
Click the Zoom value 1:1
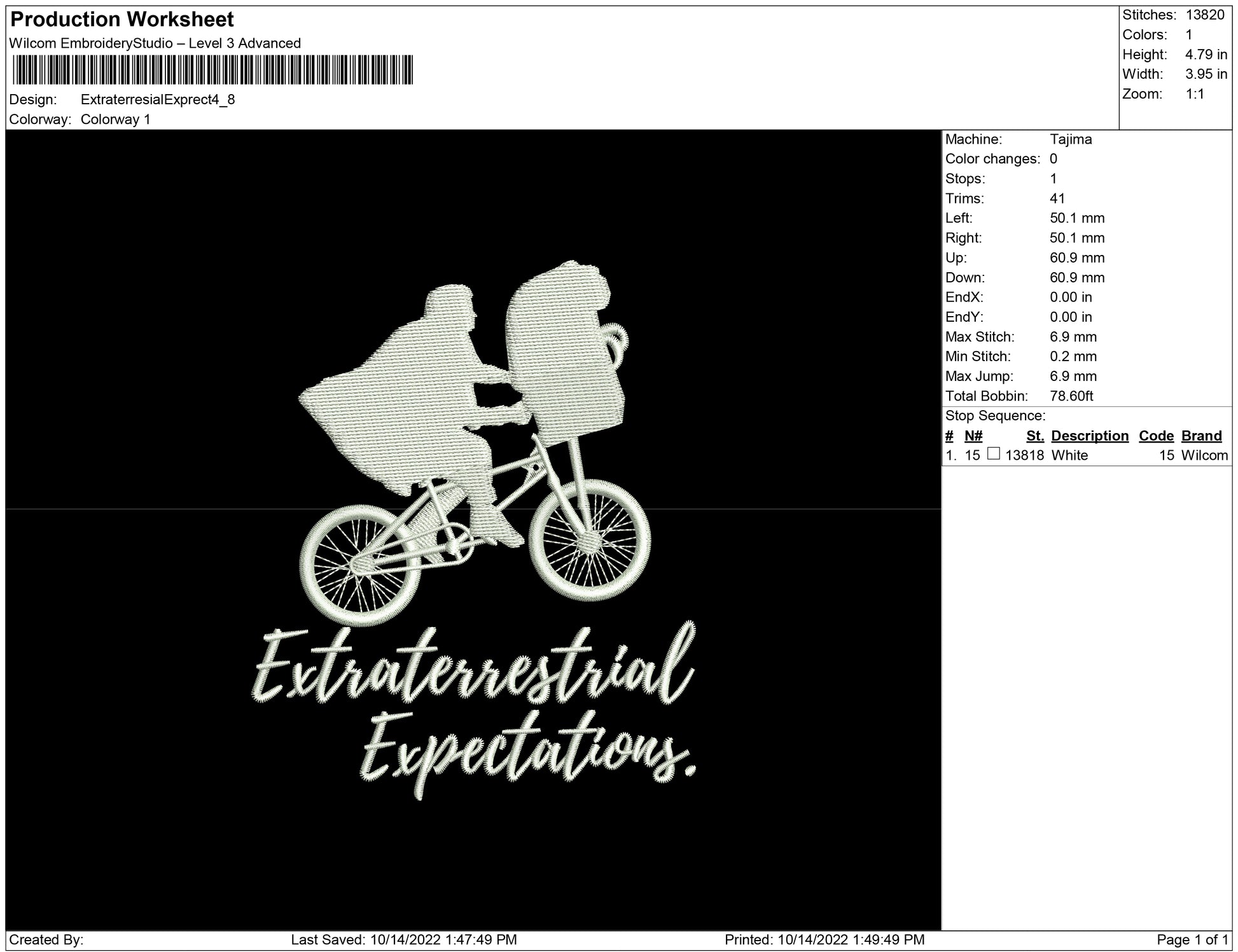(1194, 94)
